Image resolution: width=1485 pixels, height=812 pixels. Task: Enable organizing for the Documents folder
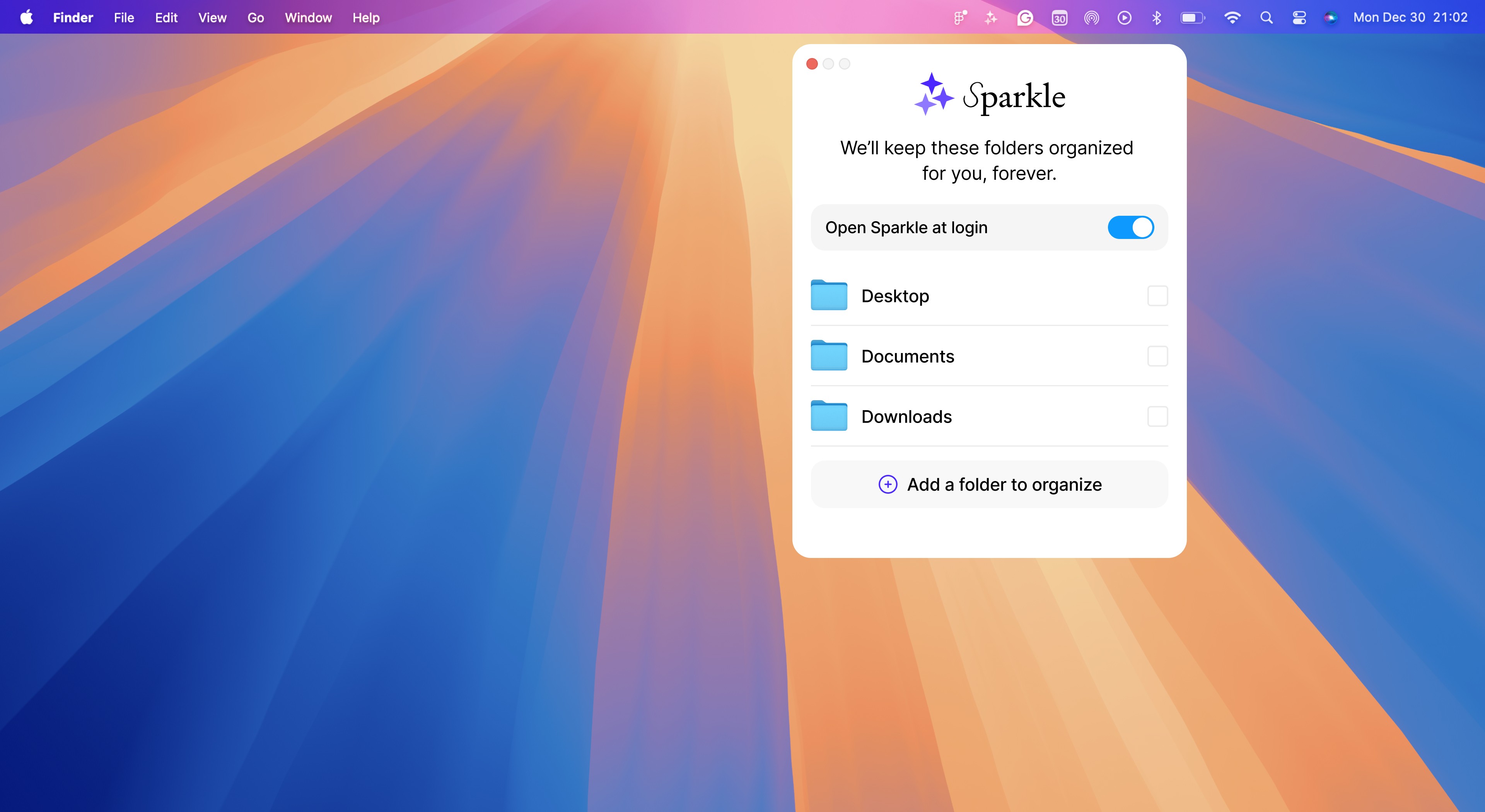(1157, 356)
